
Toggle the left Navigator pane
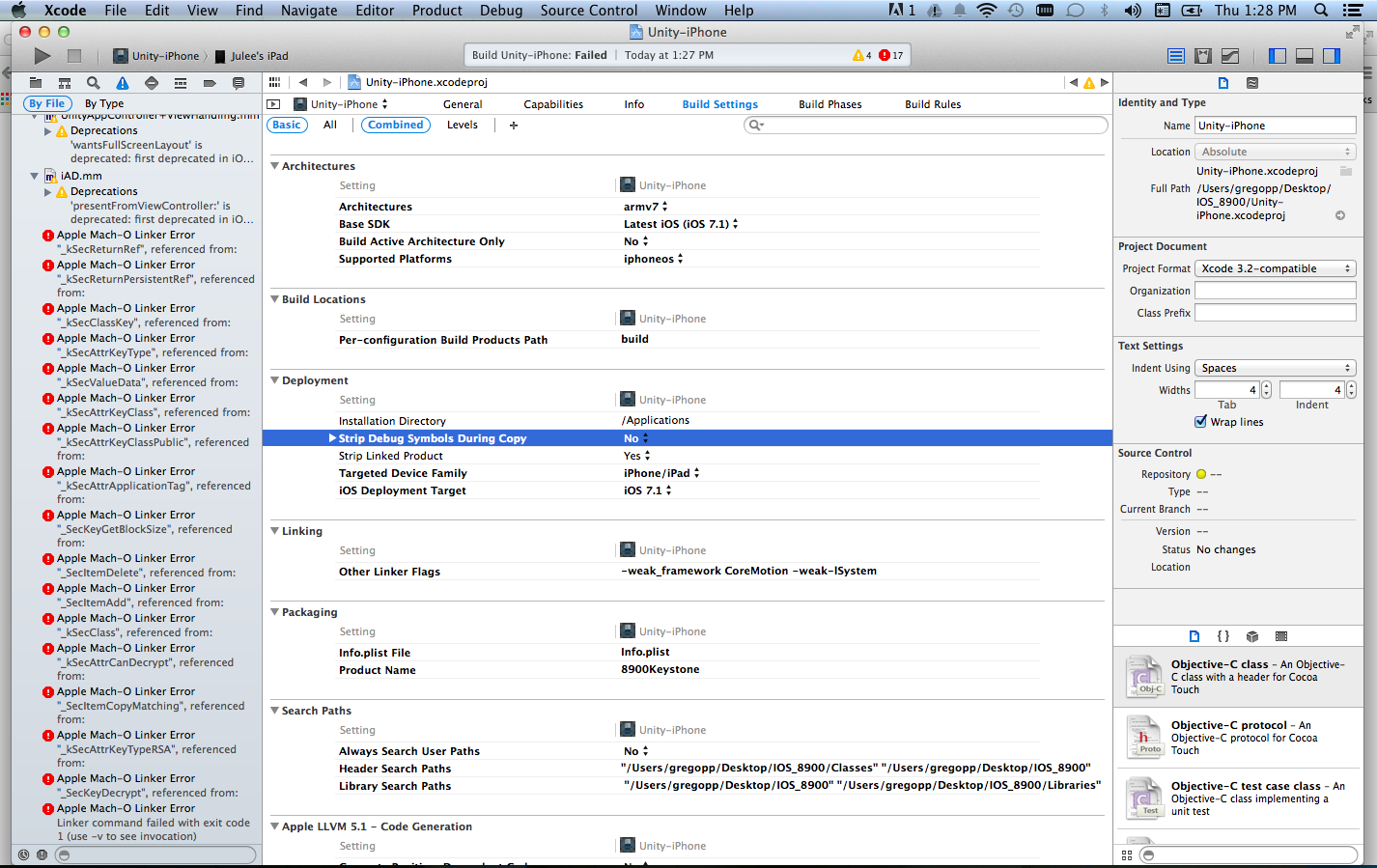1278,56
